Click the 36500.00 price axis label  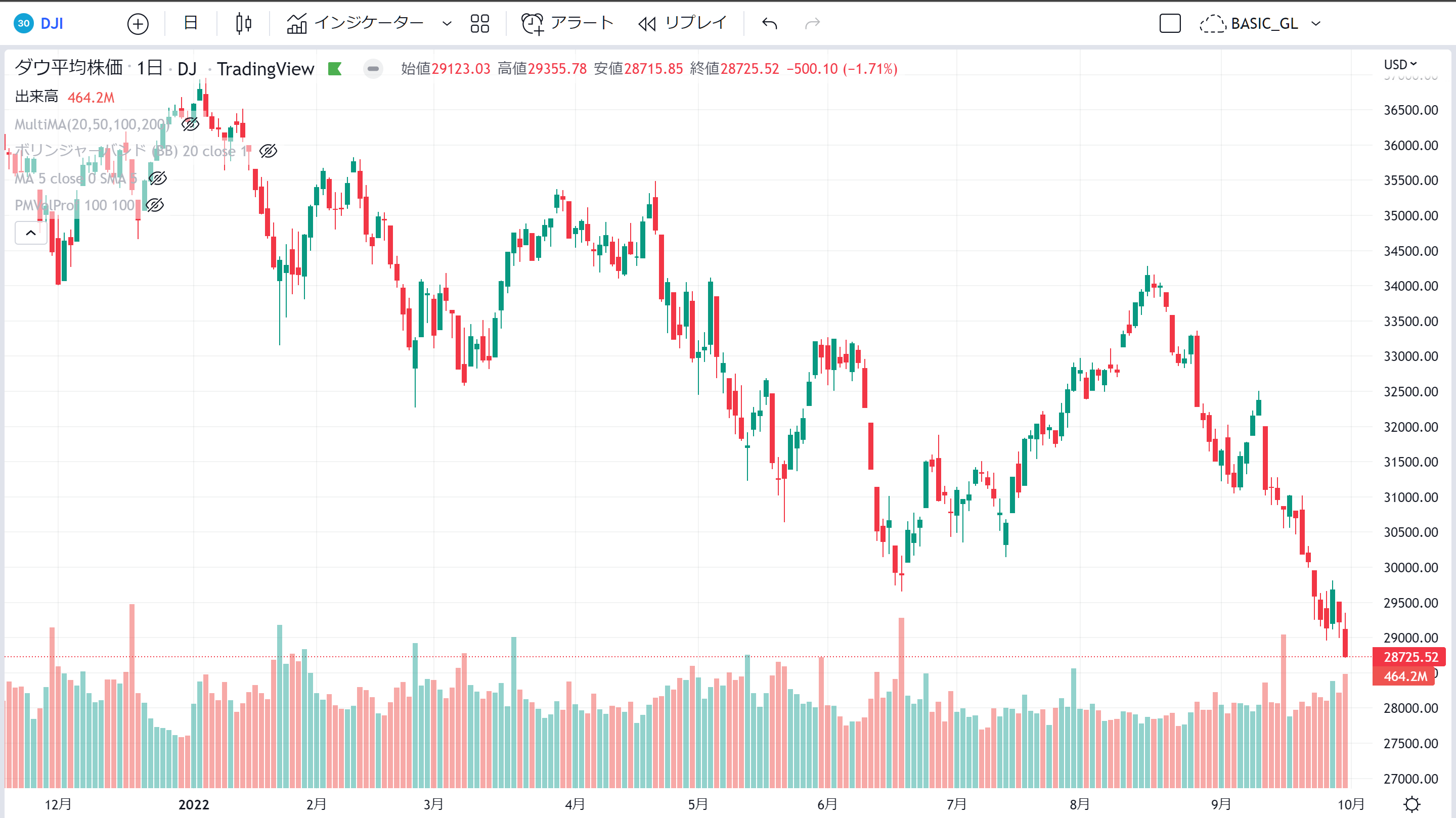[1410, 110]
